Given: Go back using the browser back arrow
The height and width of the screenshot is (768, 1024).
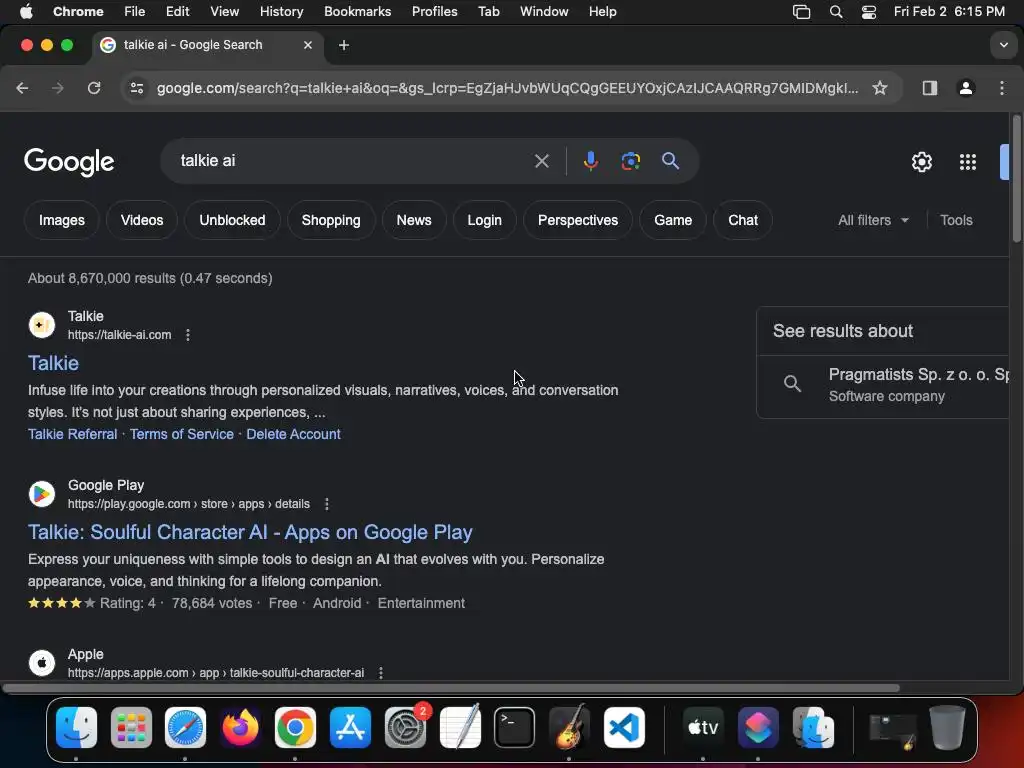Looking at the screenshot, I should click(22, 88).
